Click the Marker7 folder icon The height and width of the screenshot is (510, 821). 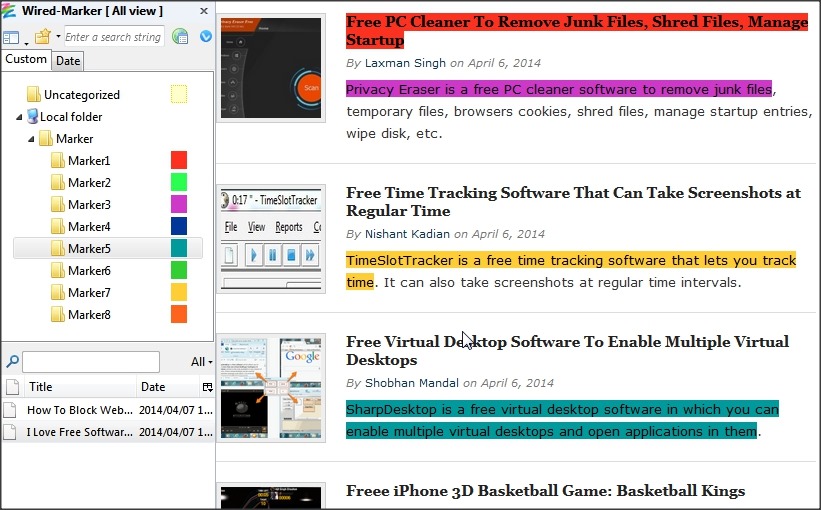[58, 292]
